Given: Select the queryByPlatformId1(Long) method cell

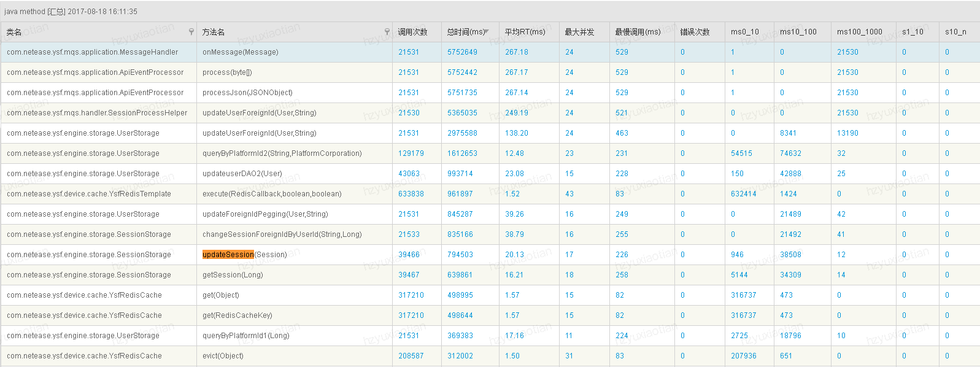Looking at the screenshot, I should (x=247, y=336).
